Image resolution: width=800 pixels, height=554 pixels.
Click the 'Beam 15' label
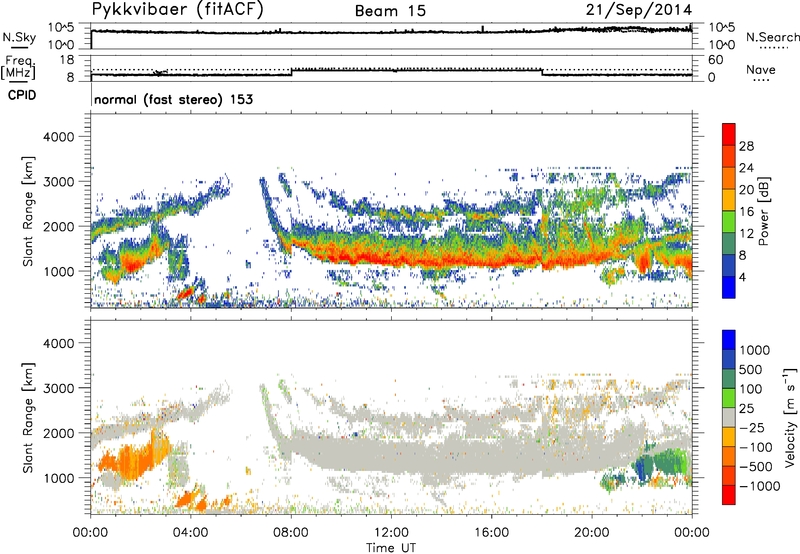(x=390, y=11)
